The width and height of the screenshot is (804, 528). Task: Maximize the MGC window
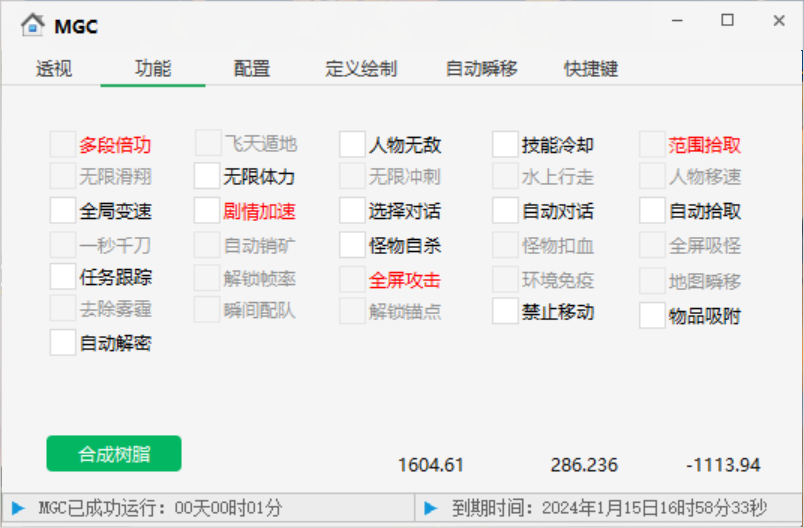[x=727, y=20]
